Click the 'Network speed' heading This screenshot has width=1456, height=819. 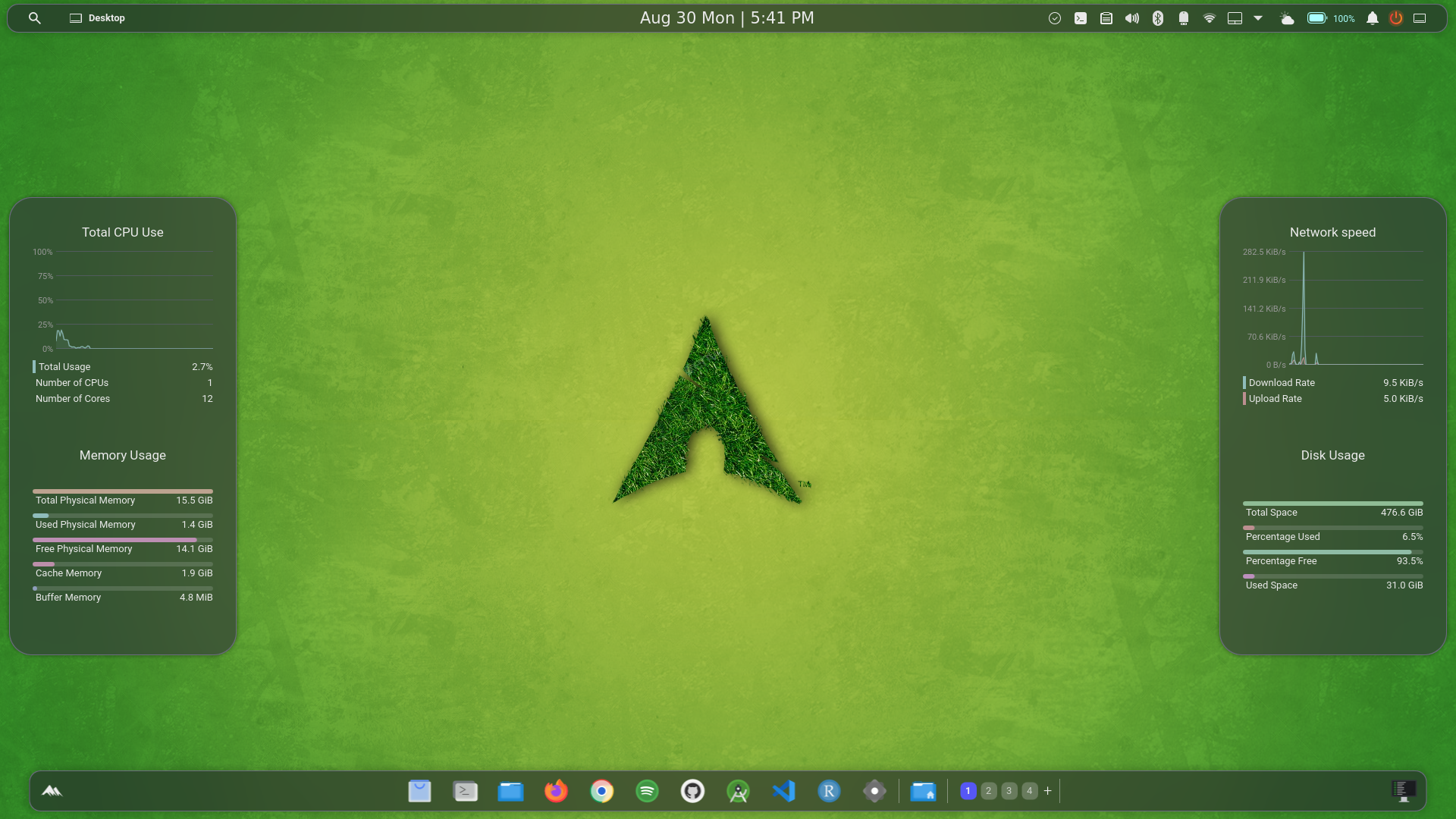click(1333, 232)
